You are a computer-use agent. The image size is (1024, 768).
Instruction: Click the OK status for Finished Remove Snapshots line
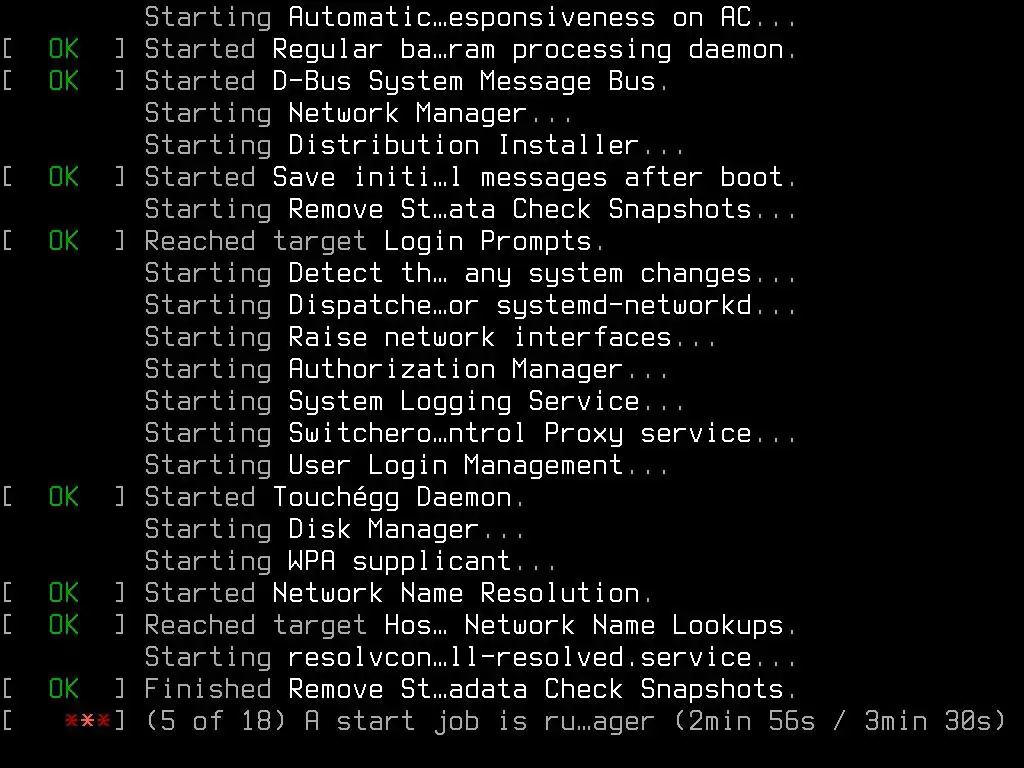(63, 689)
